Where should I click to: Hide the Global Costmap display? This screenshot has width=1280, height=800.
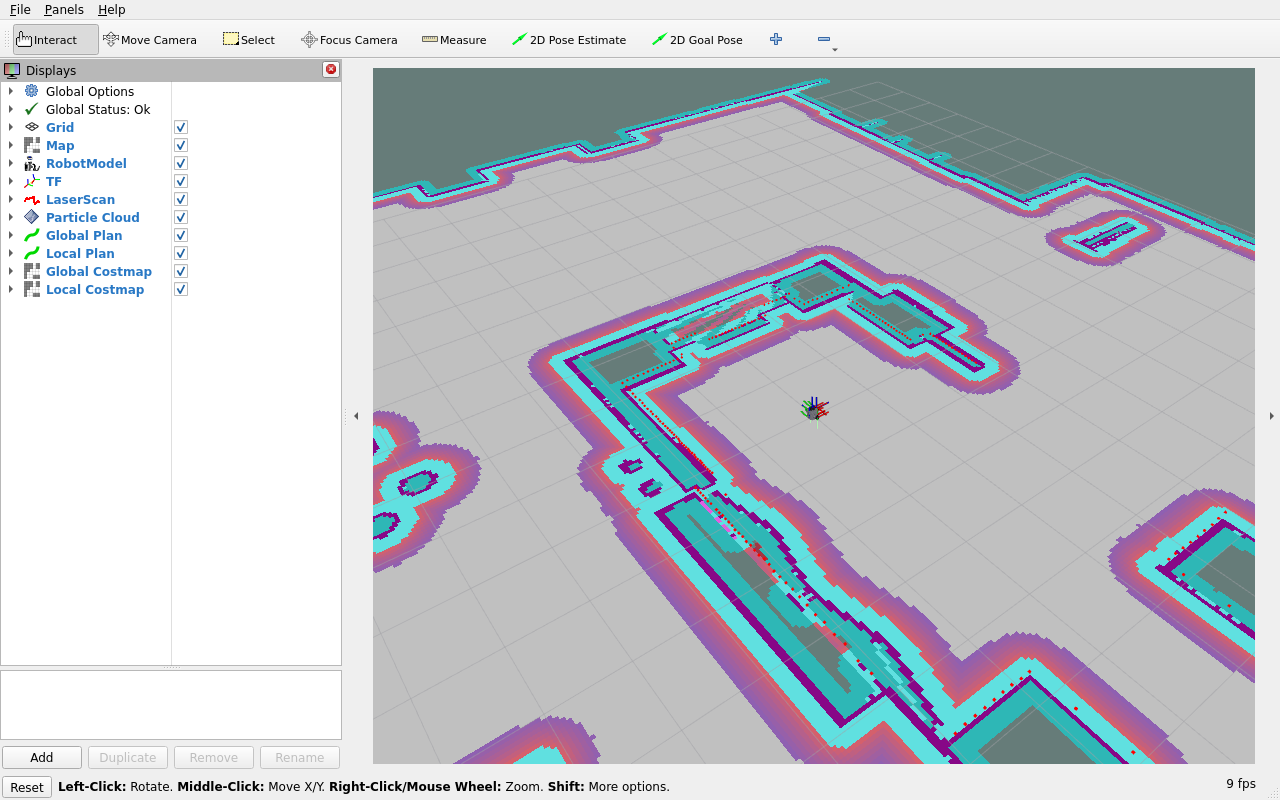(x=181, y=271)
